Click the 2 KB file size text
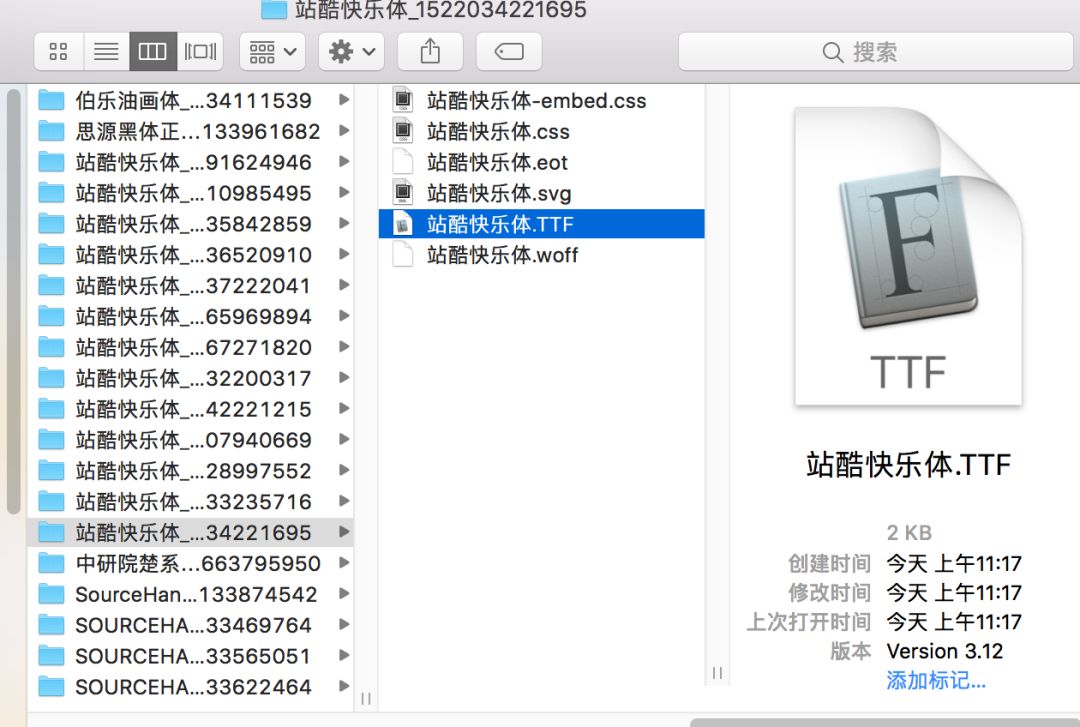Screen dimensions: 1080x727 (x=909, y=533)
